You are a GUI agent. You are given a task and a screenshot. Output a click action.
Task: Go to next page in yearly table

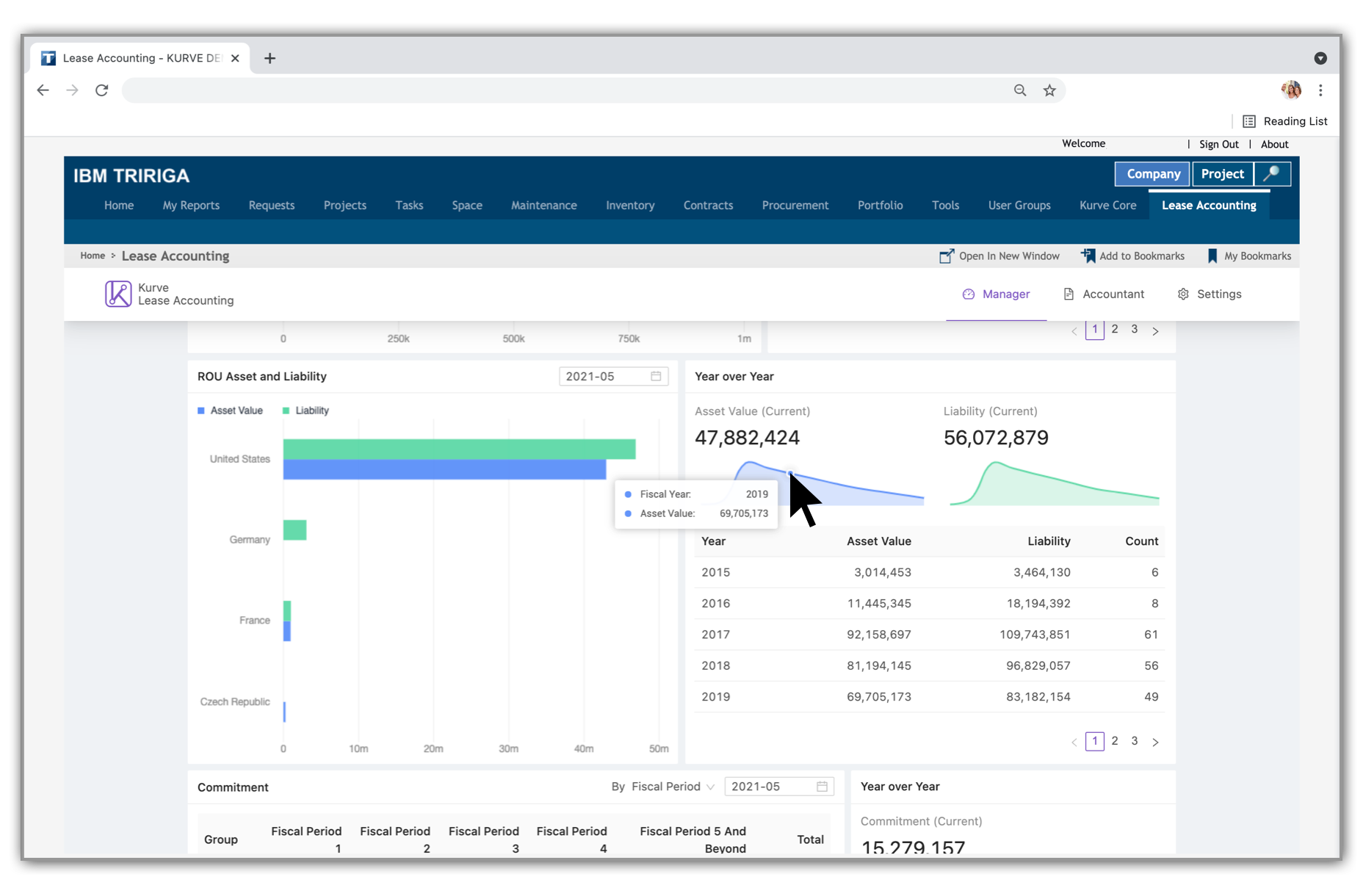1155,742
